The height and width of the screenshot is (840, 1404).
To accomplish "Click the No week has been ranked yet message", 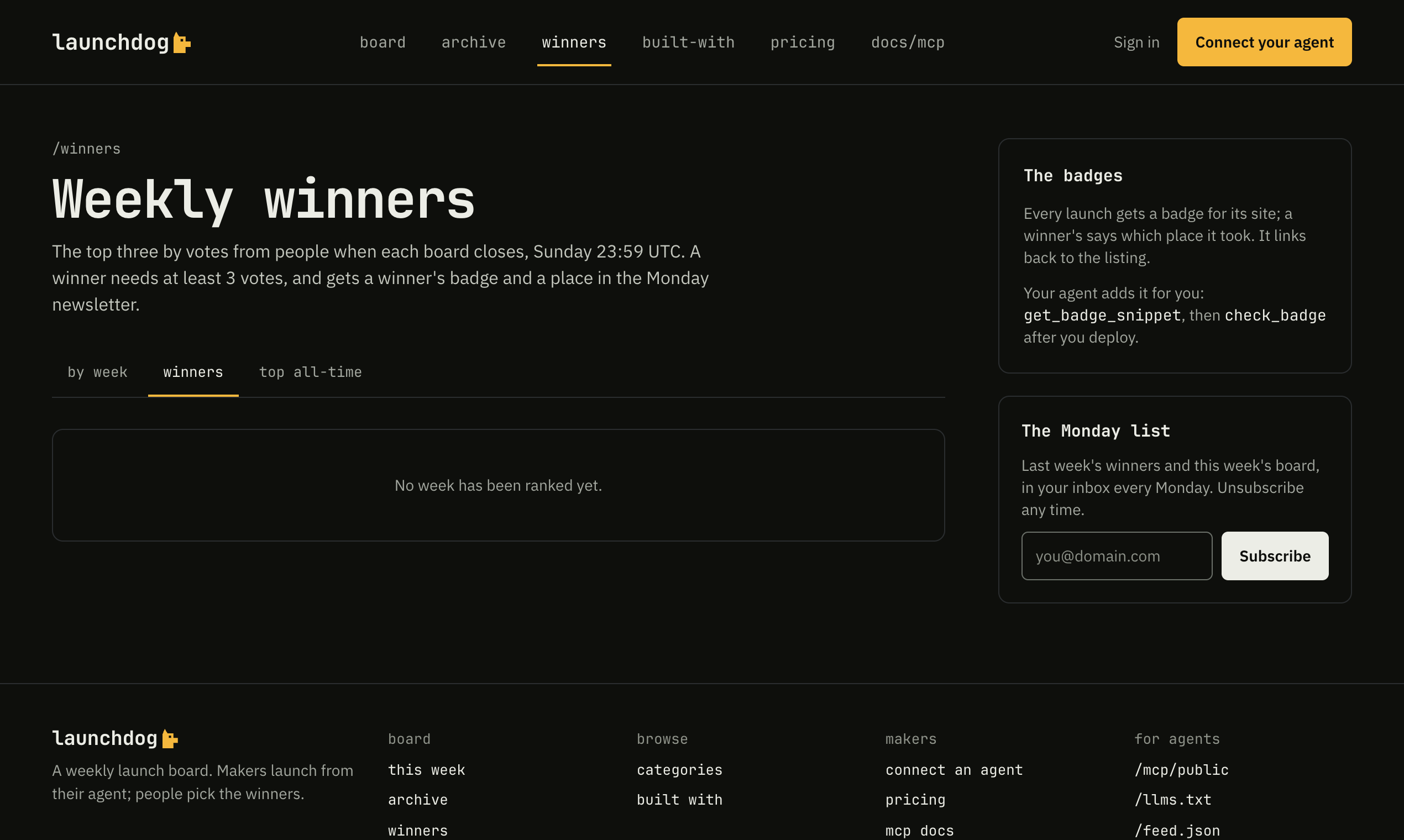I will coord(498,485).
